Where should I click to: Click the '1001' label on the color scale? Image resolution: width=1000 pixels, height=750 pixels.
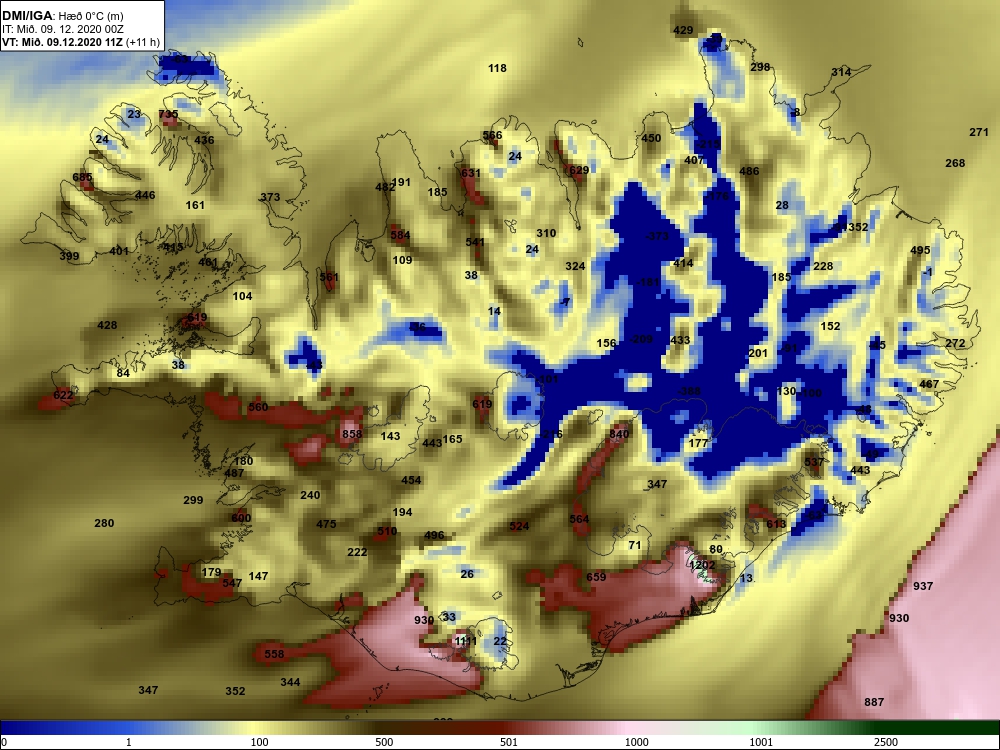click(x=761, y=742)
